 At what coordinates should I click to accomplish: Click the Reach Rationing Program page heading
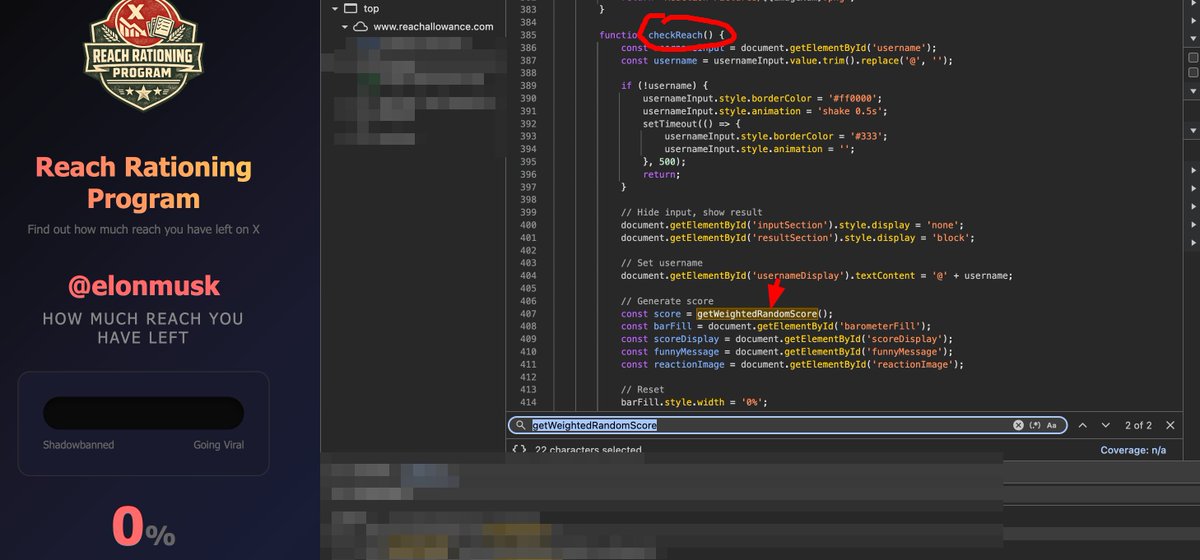point(143,182)
